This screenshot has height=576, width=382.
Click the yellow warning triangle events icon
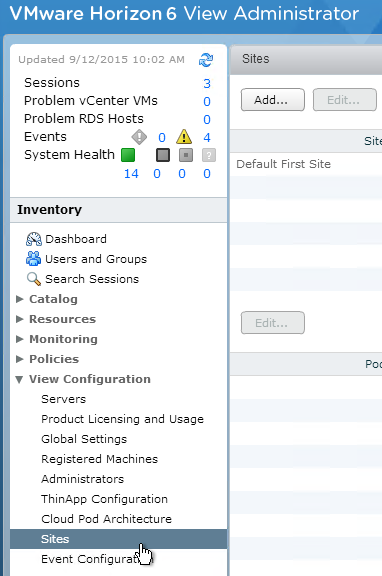pos(184,137)
